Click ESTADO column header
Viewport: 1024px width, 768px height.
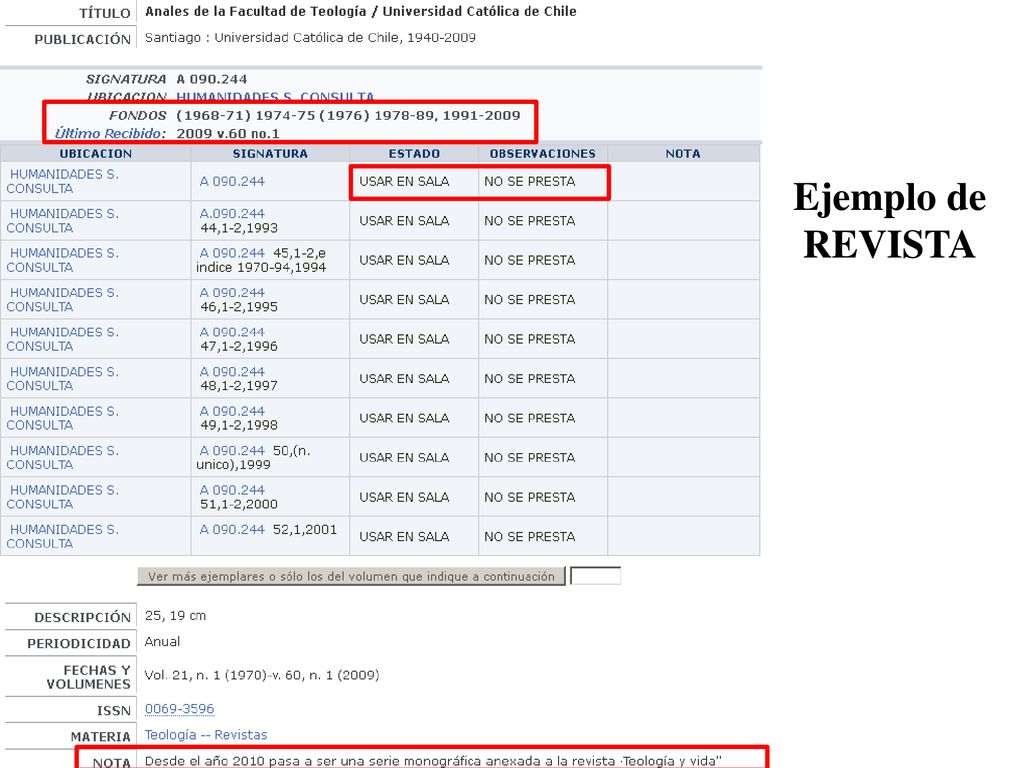tap(414, 153)
